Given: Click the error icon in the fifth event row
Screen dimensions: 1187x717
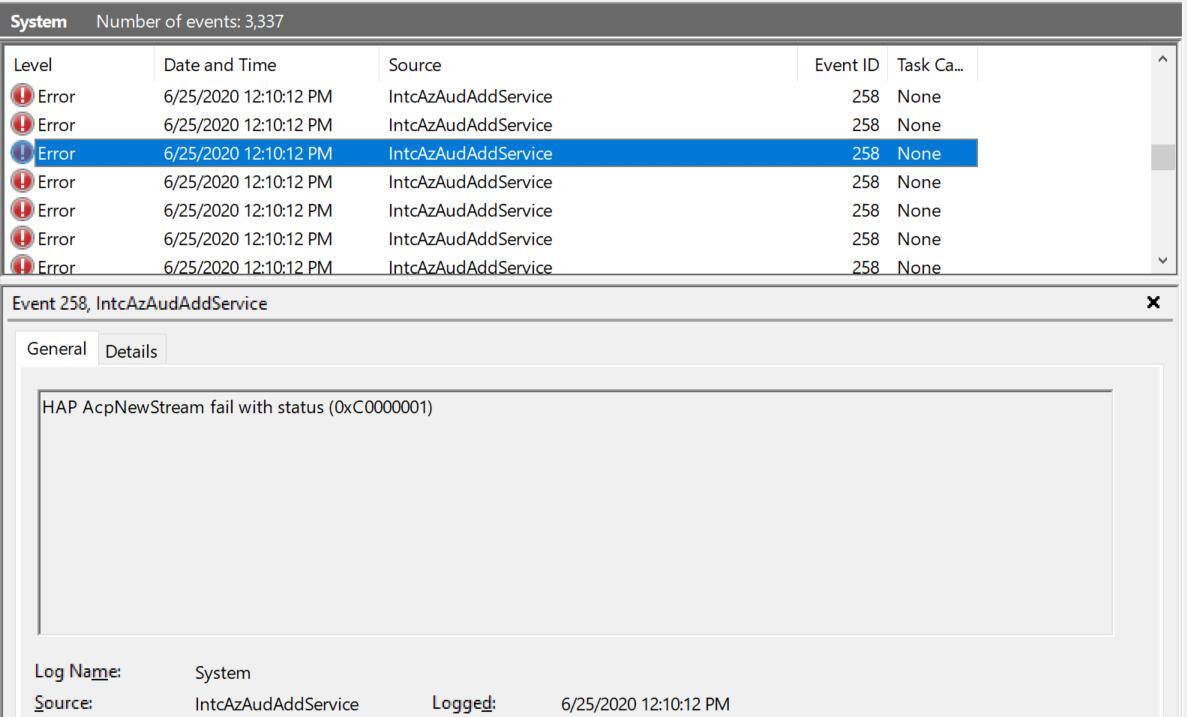Looking at the screenshot, I should coord(22,210).
